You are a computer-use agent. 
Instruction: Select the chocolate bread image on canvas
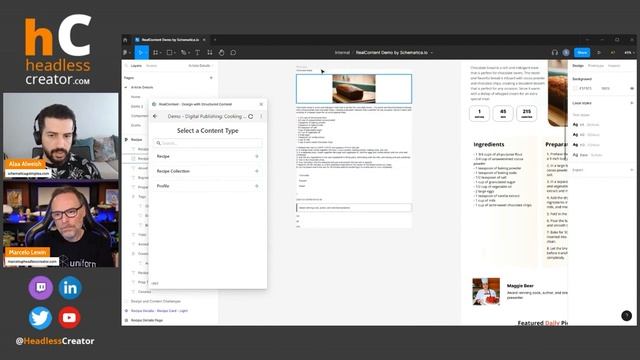pyautogui.click(x=354, y=89)
